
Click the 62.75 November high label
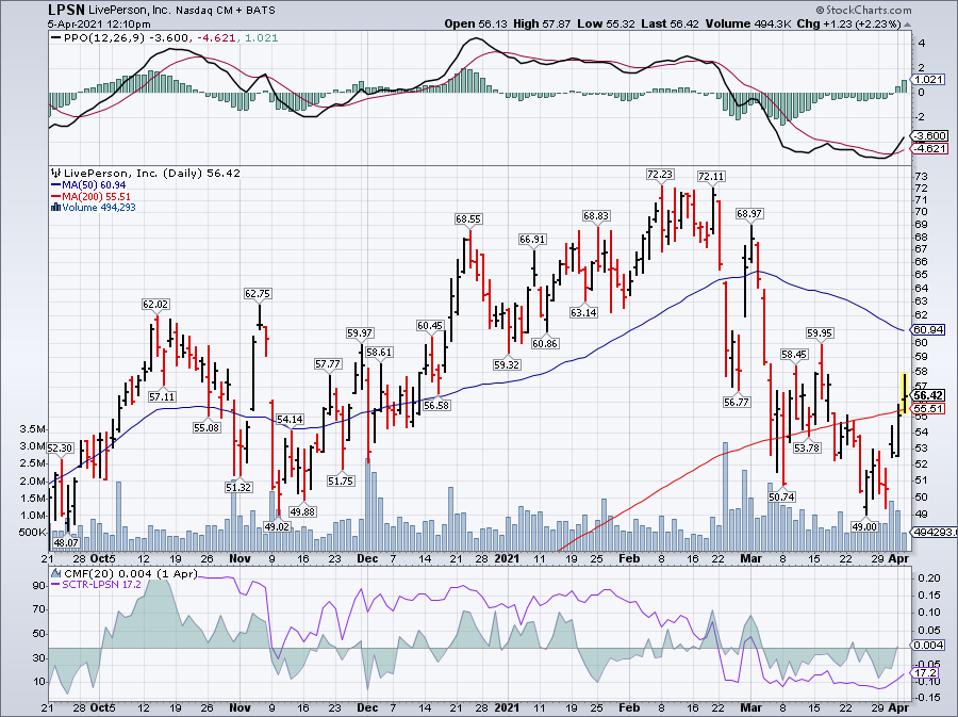point(257,293)
